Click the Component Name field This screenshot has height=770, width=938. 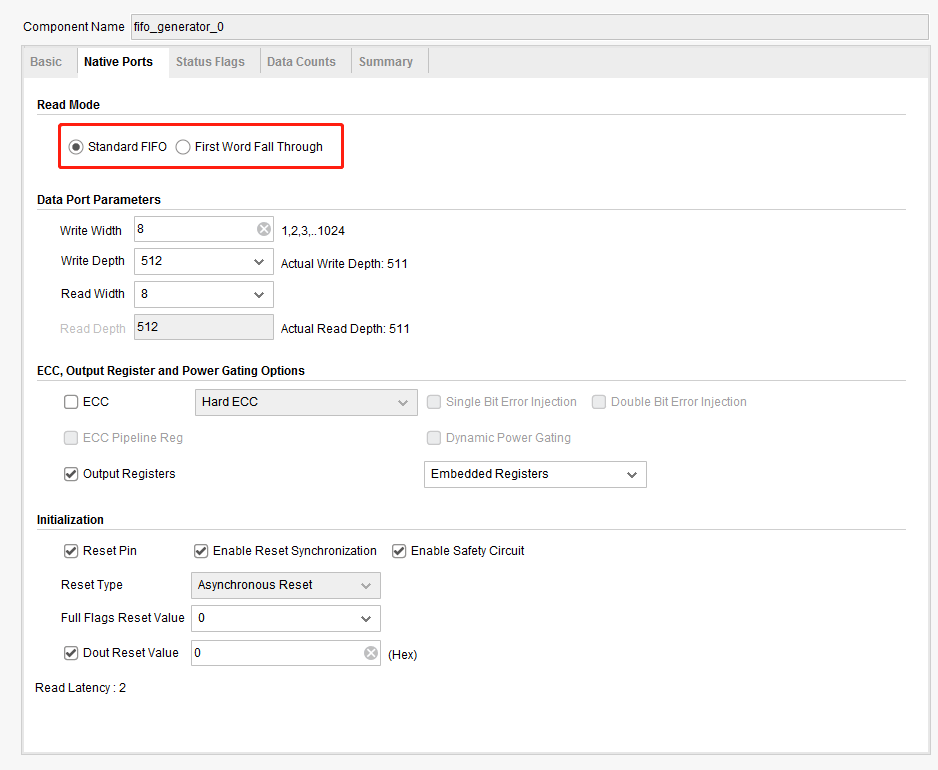click(x=529, y=27)
